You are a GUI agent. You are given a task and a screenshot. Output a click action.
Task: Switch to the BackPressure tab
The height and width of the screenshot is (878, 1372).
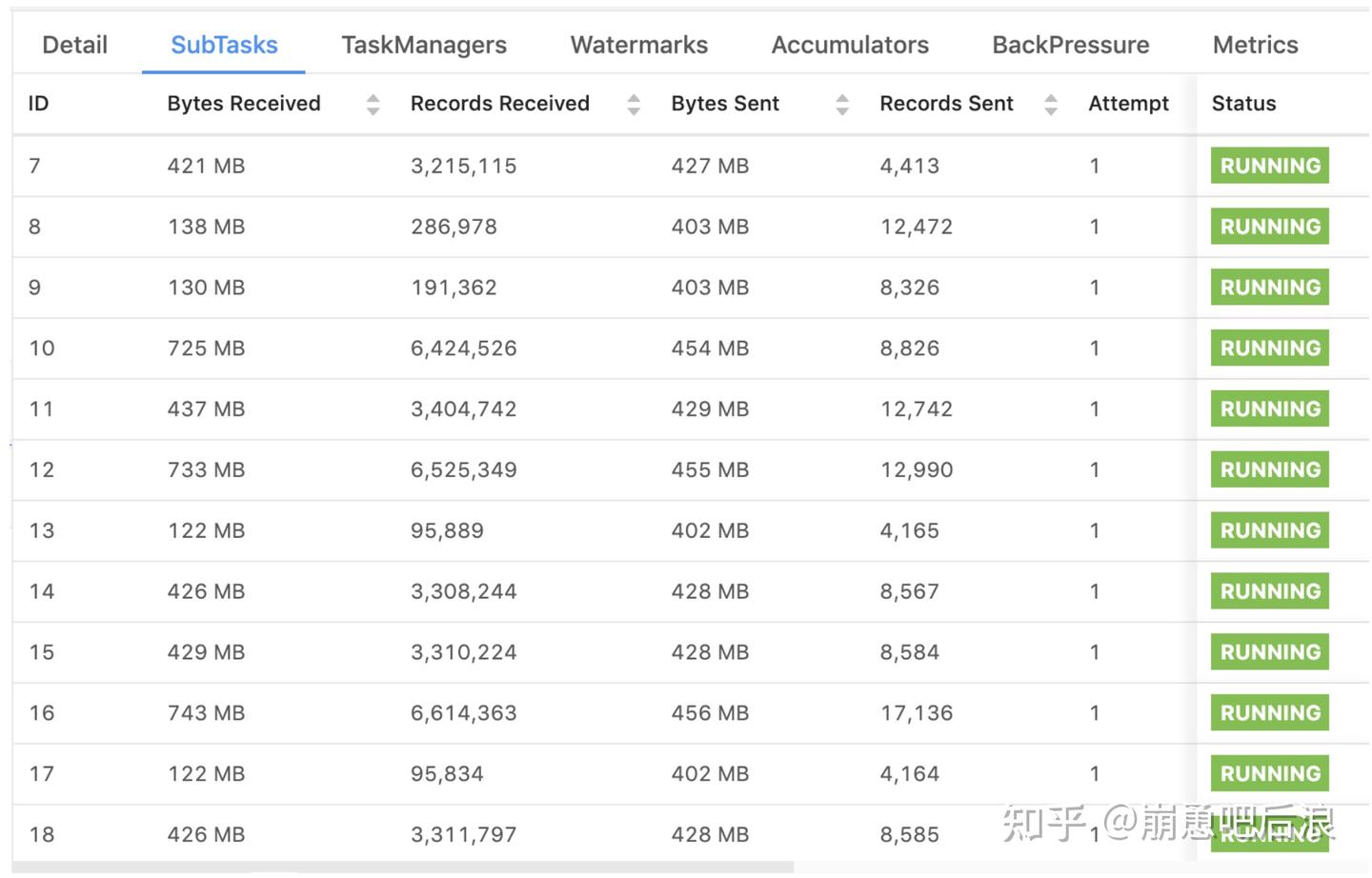pos(1070,44)
